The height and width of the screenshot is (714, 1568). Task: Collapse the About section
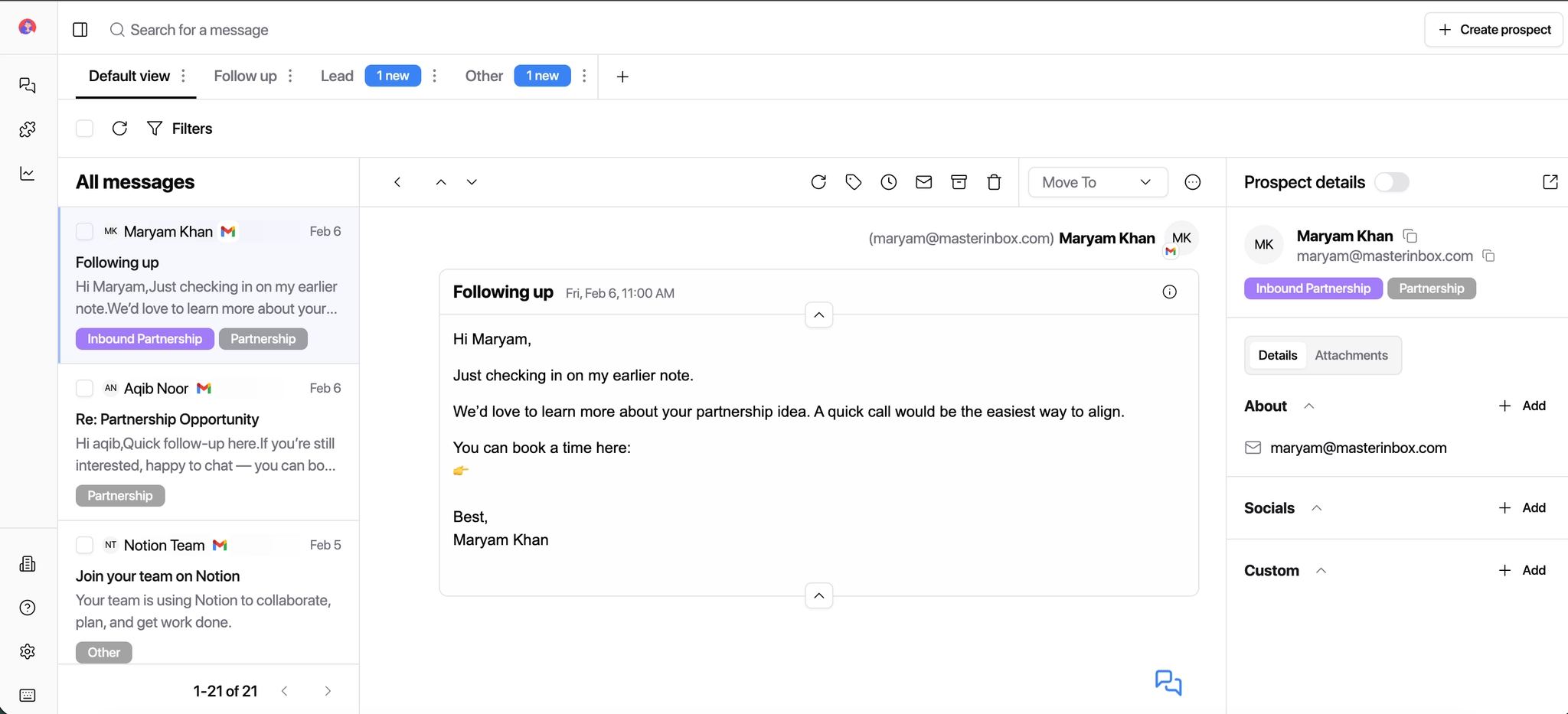pos(1309,406)
